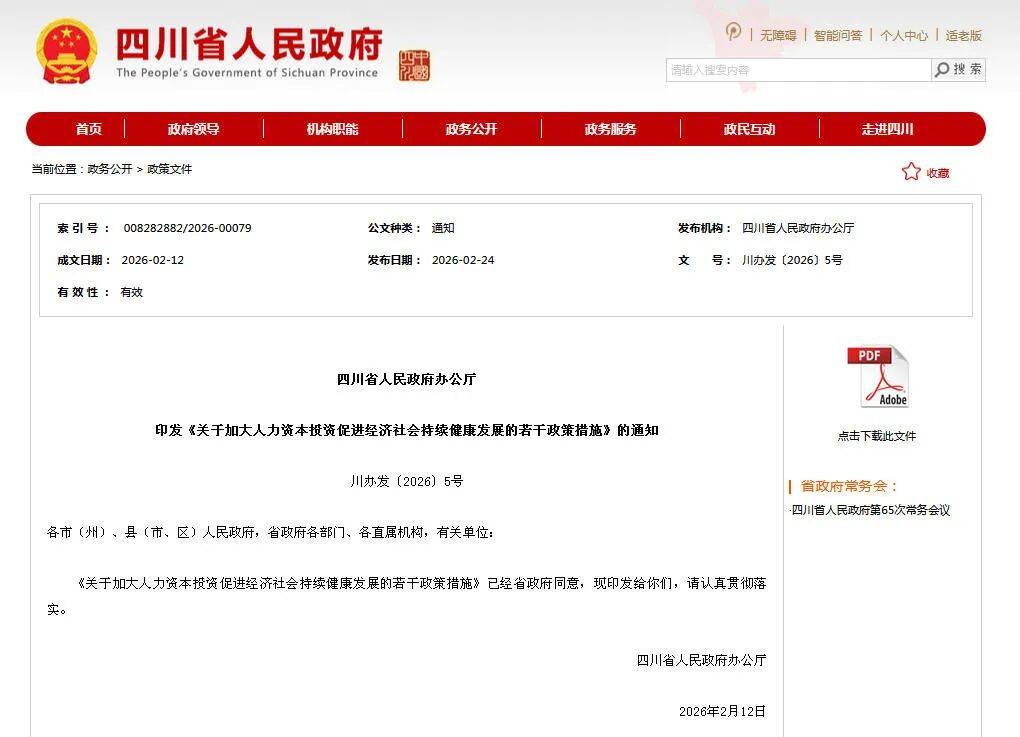Viewport: 1020px width, 737px height.
Task: Open the 智能问答 link
Action: tap(837, 35)
